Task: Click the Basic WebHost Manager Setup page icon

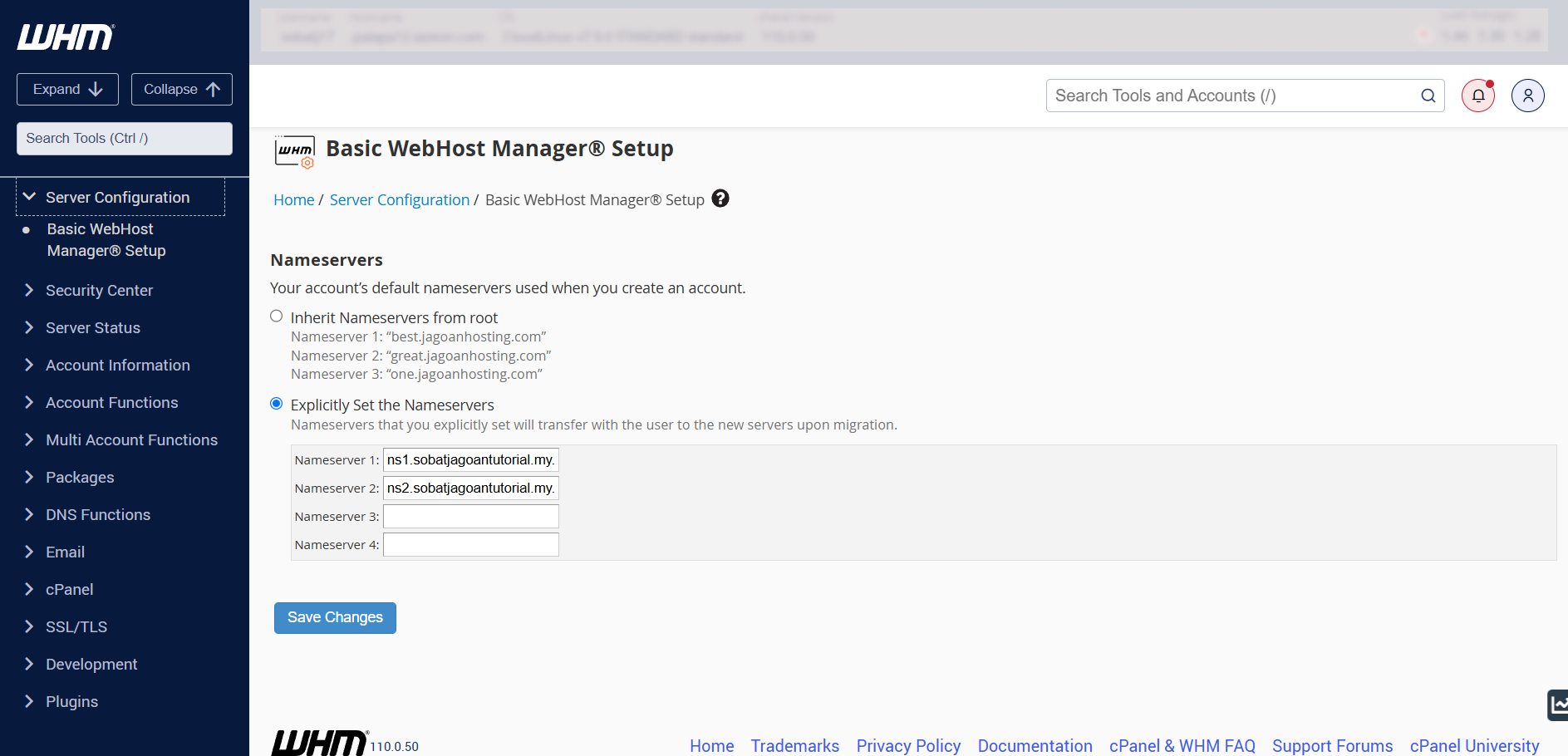Action: [295, 152]
